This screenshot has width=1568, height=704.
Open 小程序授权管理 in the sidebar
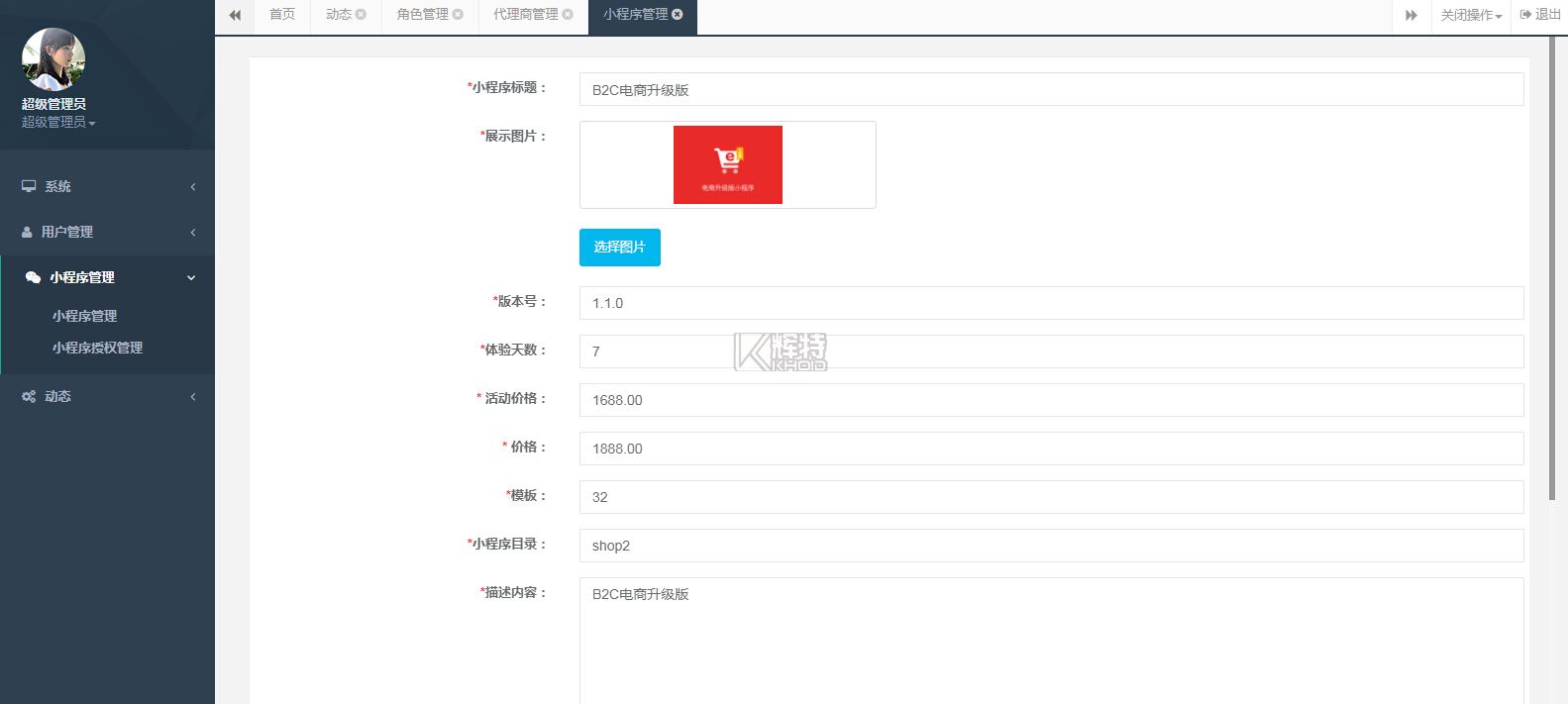click(x=97, y=348)
